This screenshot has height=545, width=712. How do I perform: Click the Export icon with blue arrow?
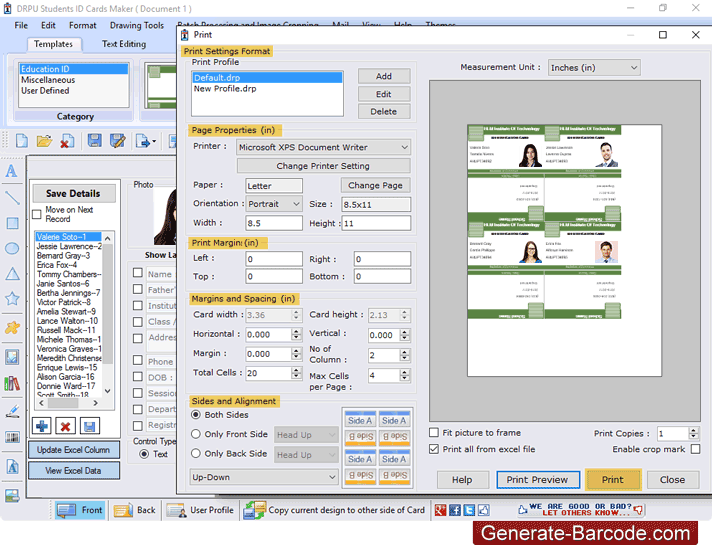pyautogui.click(x=143, y=141)
